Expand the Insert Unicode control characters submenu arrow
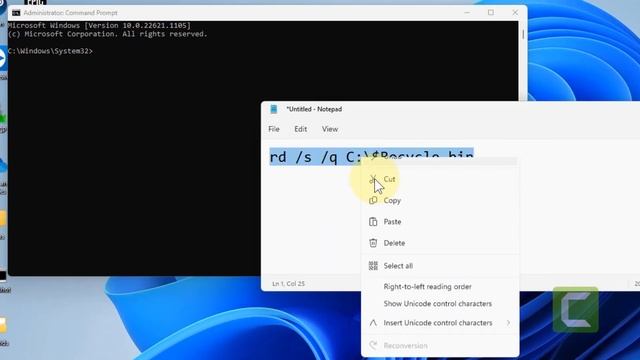 point(508,323)
